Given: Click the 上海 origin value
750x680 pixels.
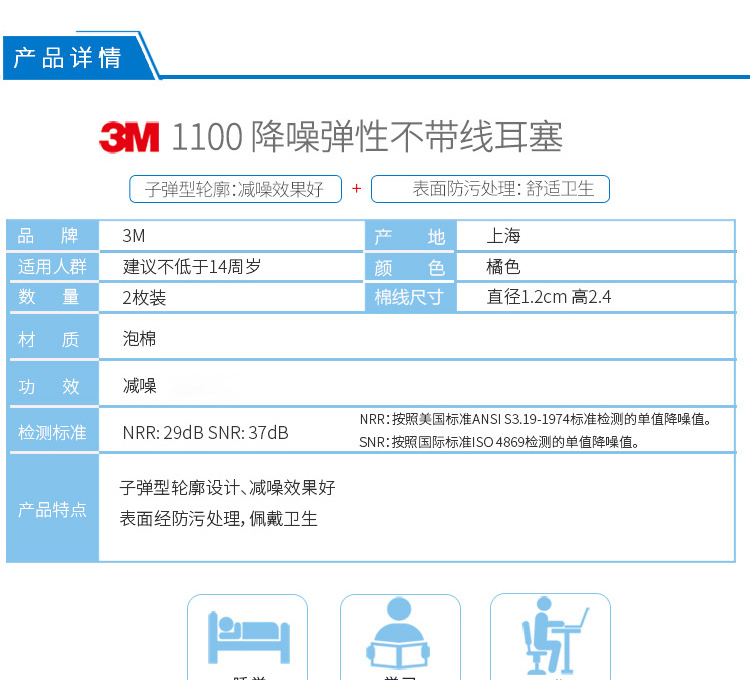Looking at the screenshot, I should (503, 236).
